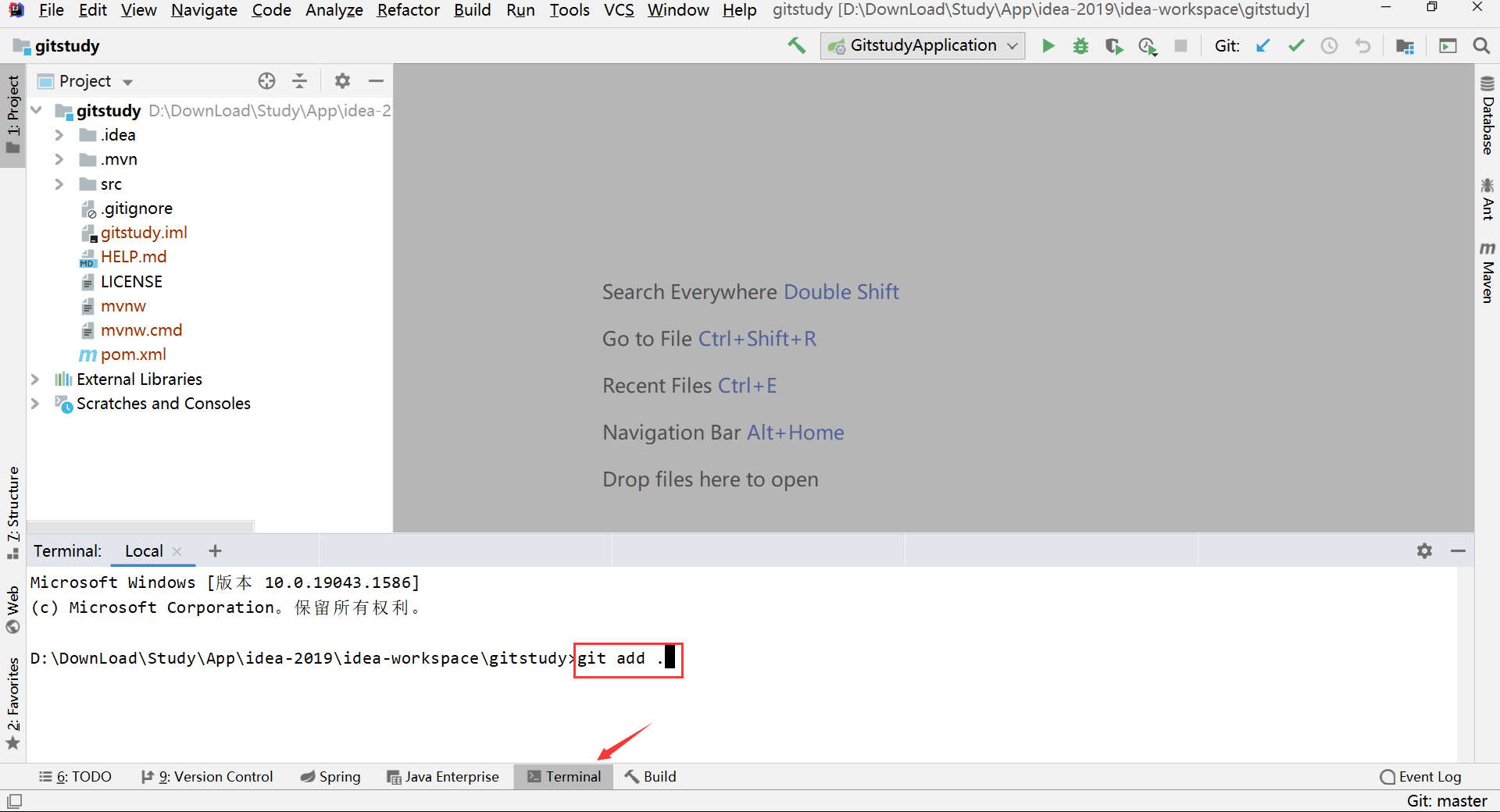The height and width of the screenshot is (812, 1500).
Task: Toggle the 1: Project side tab
Action: (13, 116)
